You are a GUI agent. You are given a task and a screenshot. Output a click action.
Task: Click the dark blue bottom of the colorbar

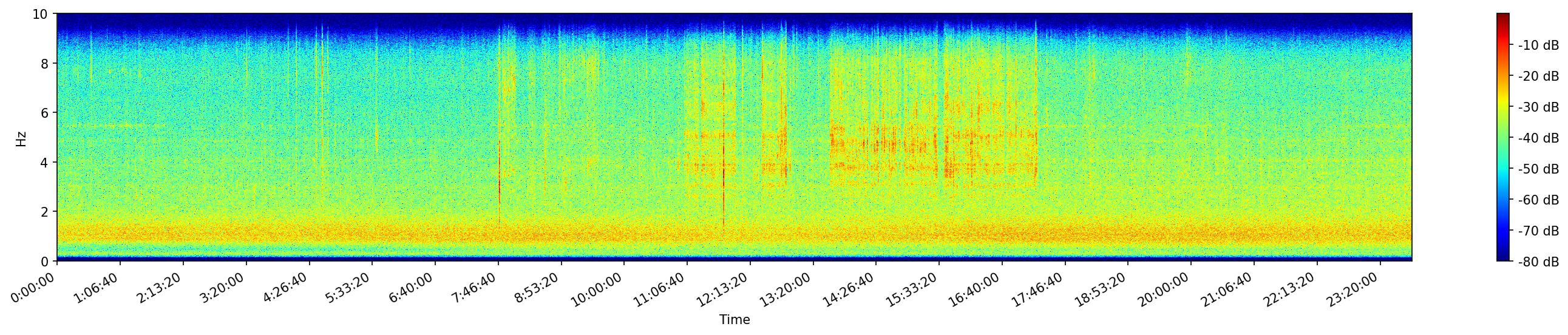click(x=1503, y=258)
